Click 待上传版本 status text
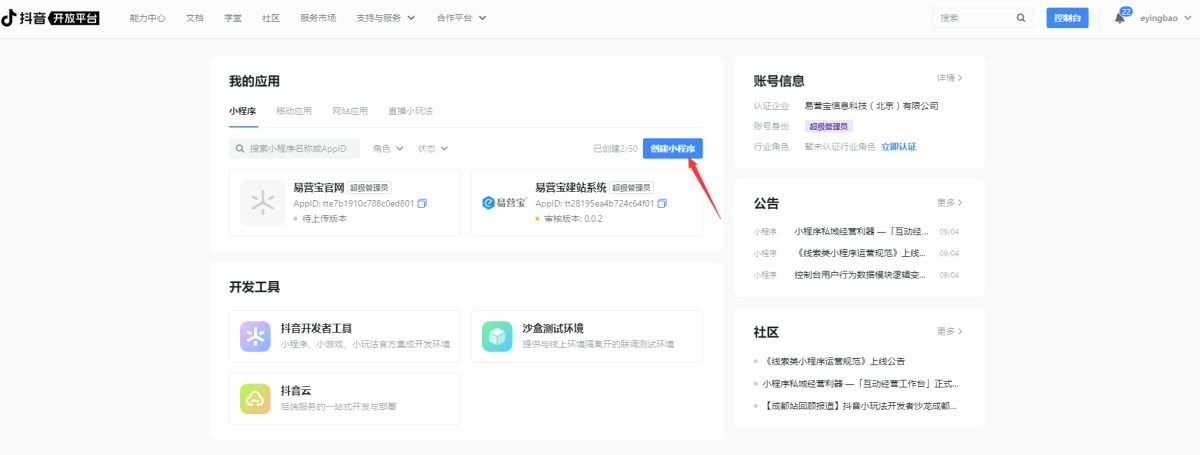The image size is (1200, 455). click(x=326, y=218)
